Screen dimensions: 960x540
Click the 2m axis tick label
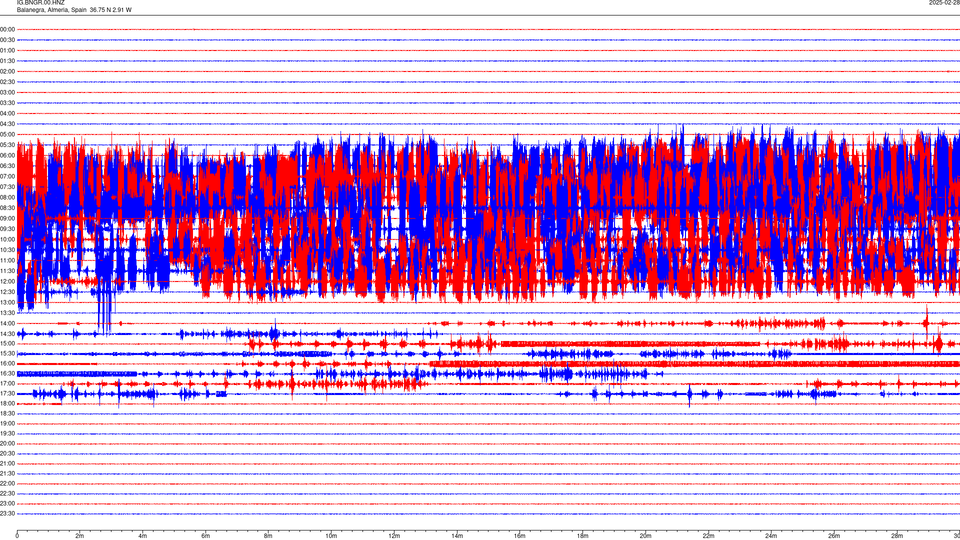coord(80,536)
